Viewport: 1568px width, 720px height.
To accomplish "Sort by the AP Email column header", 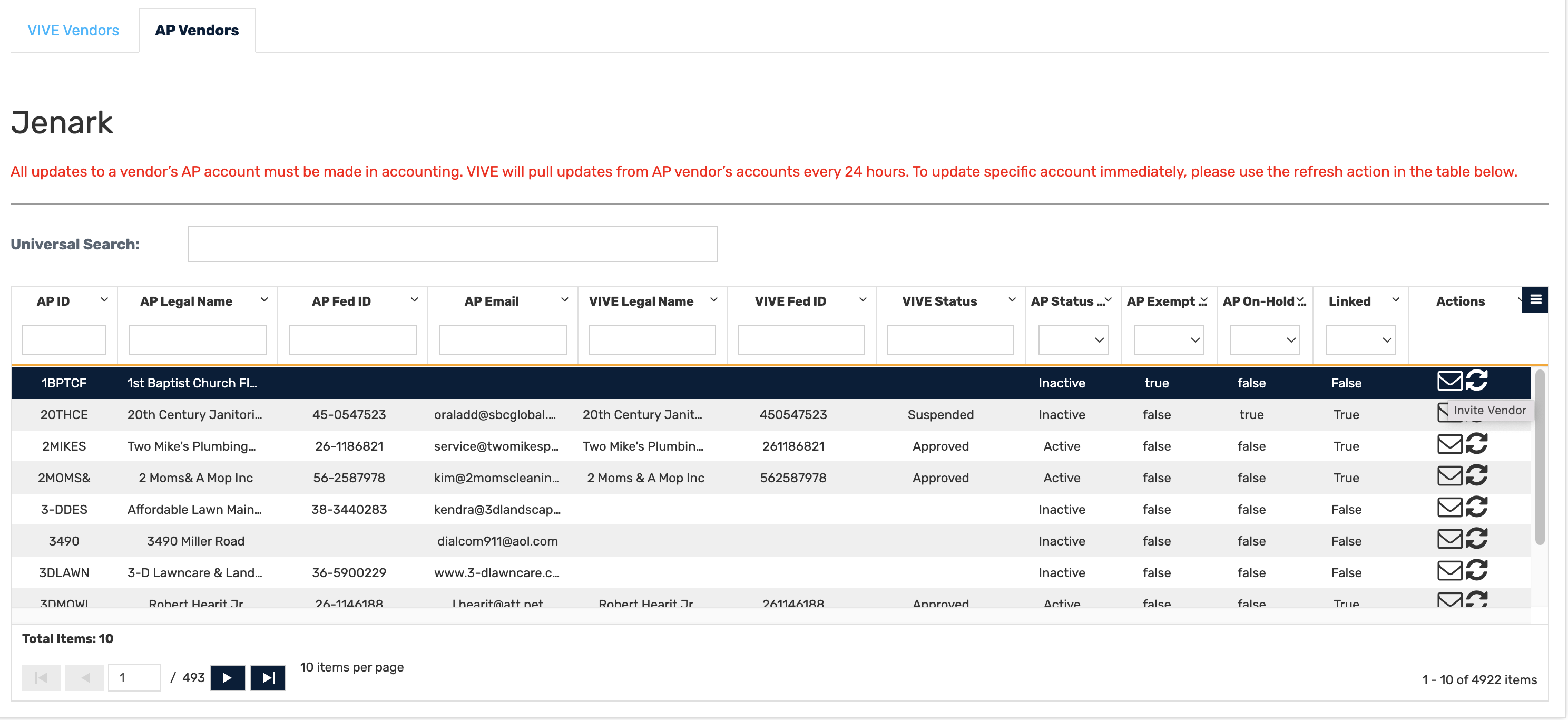I will click(x=491, y=301).
